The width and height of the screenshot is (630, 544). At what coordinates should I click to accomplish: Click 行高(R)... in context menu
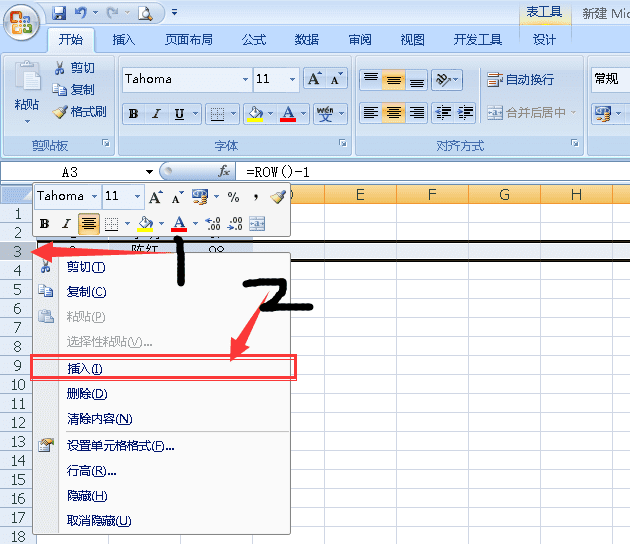(162, 470)
